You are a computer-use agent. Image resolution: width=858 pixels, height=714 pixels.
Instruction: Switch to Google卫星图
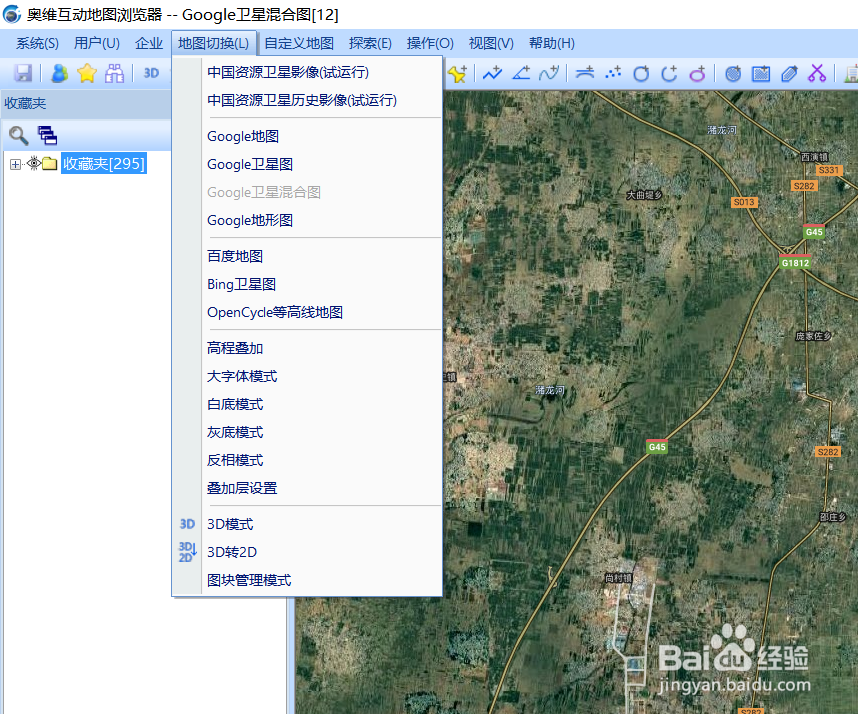(322, 164)
